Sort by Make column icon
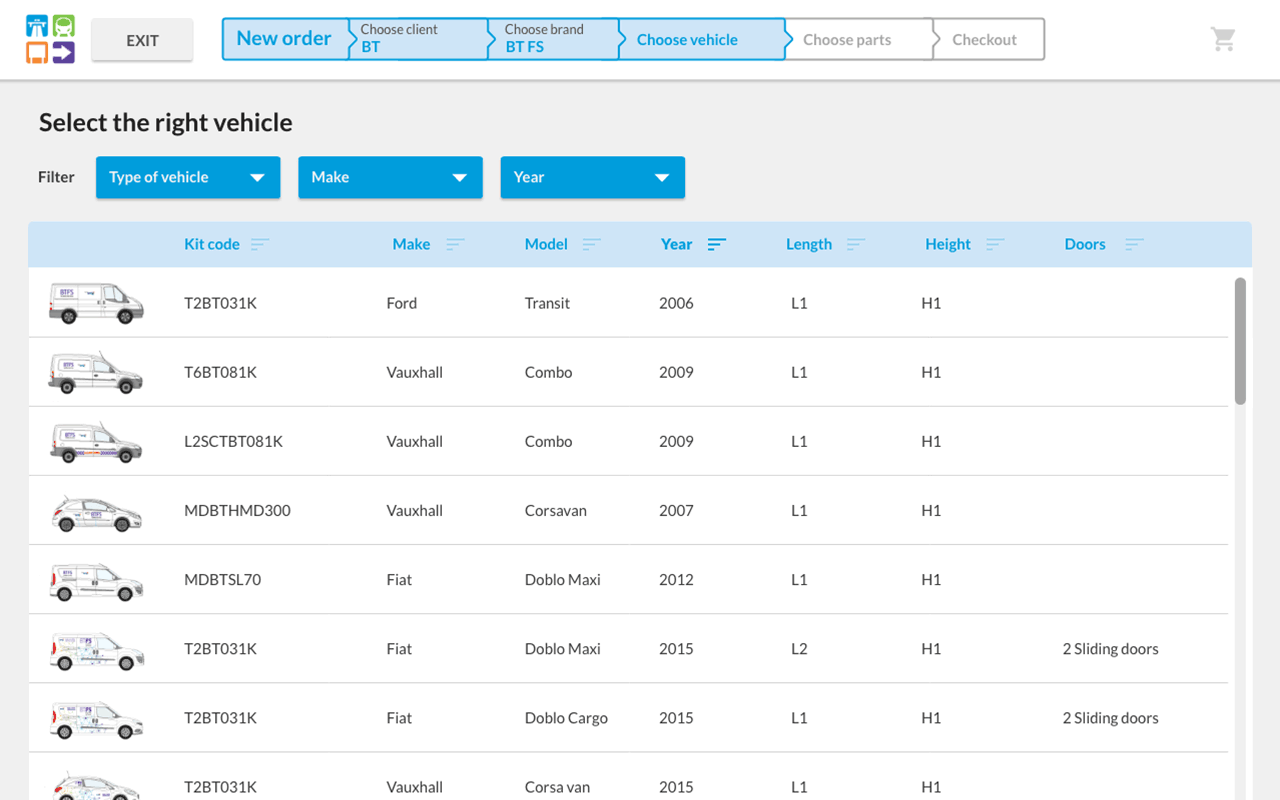The image size is (1280, 800). point(455,244)
